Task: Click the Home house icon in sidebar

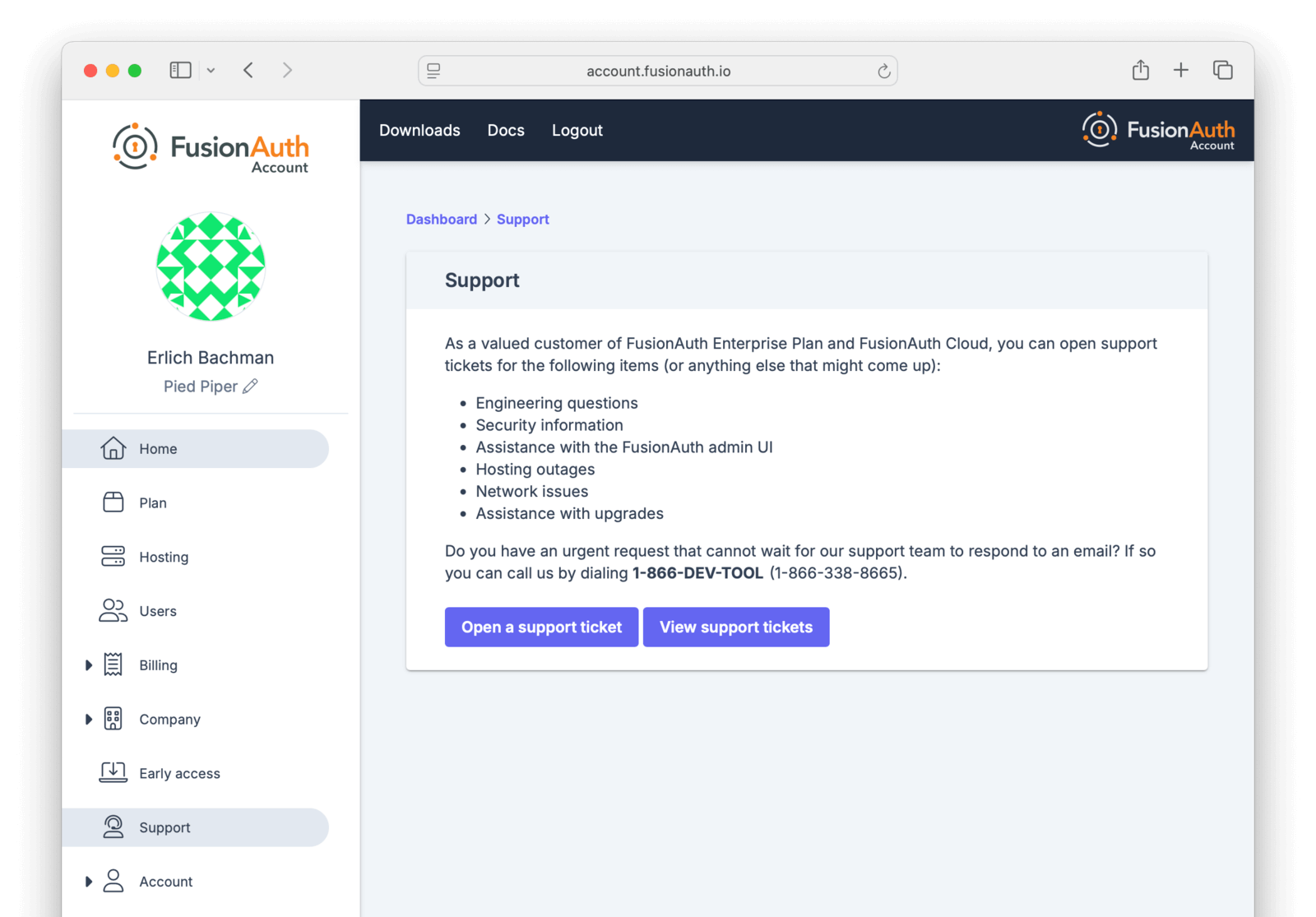Action: click(x=114, y=448)
